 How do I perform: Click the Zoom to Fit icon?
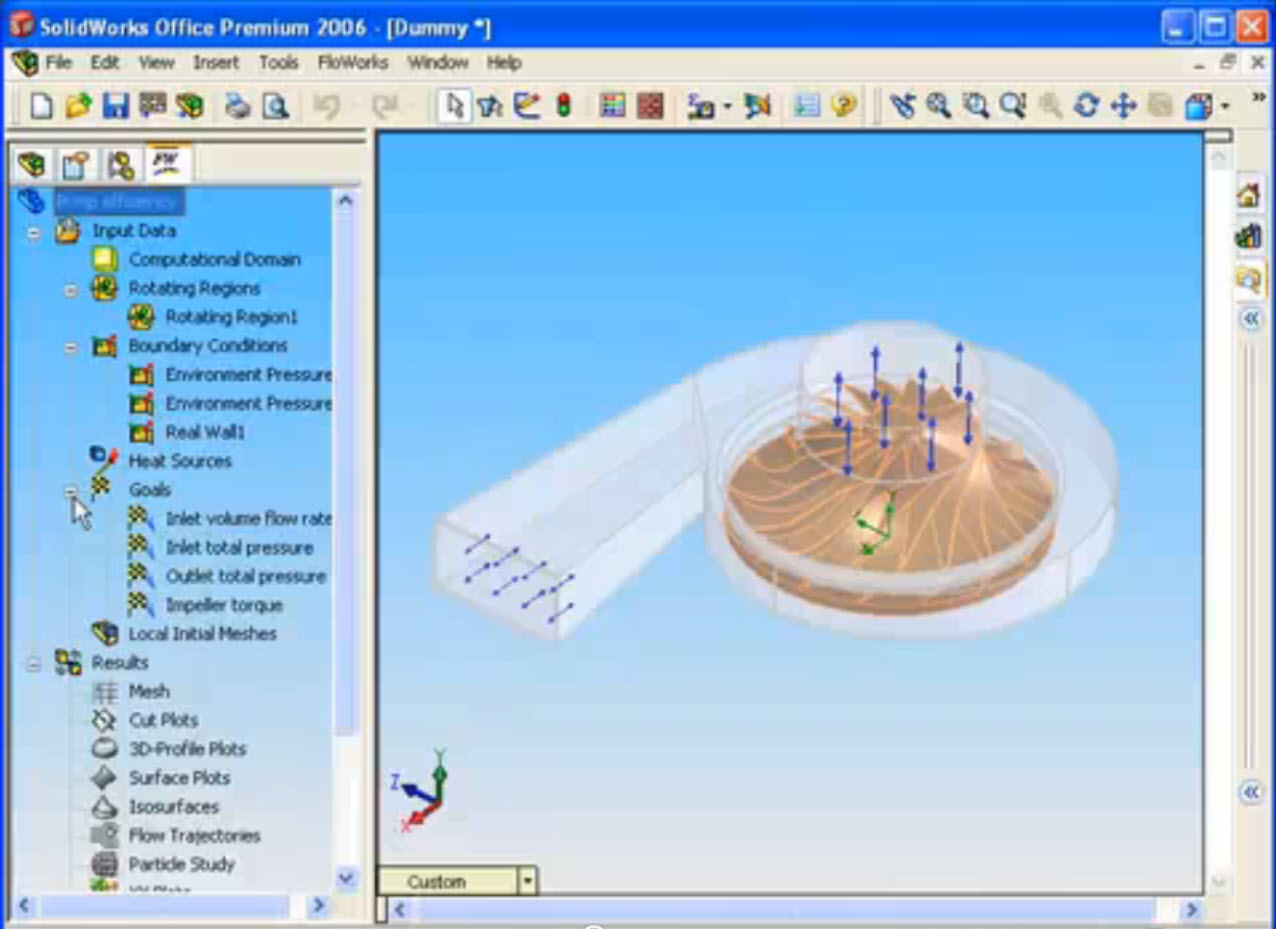point(938,105)
